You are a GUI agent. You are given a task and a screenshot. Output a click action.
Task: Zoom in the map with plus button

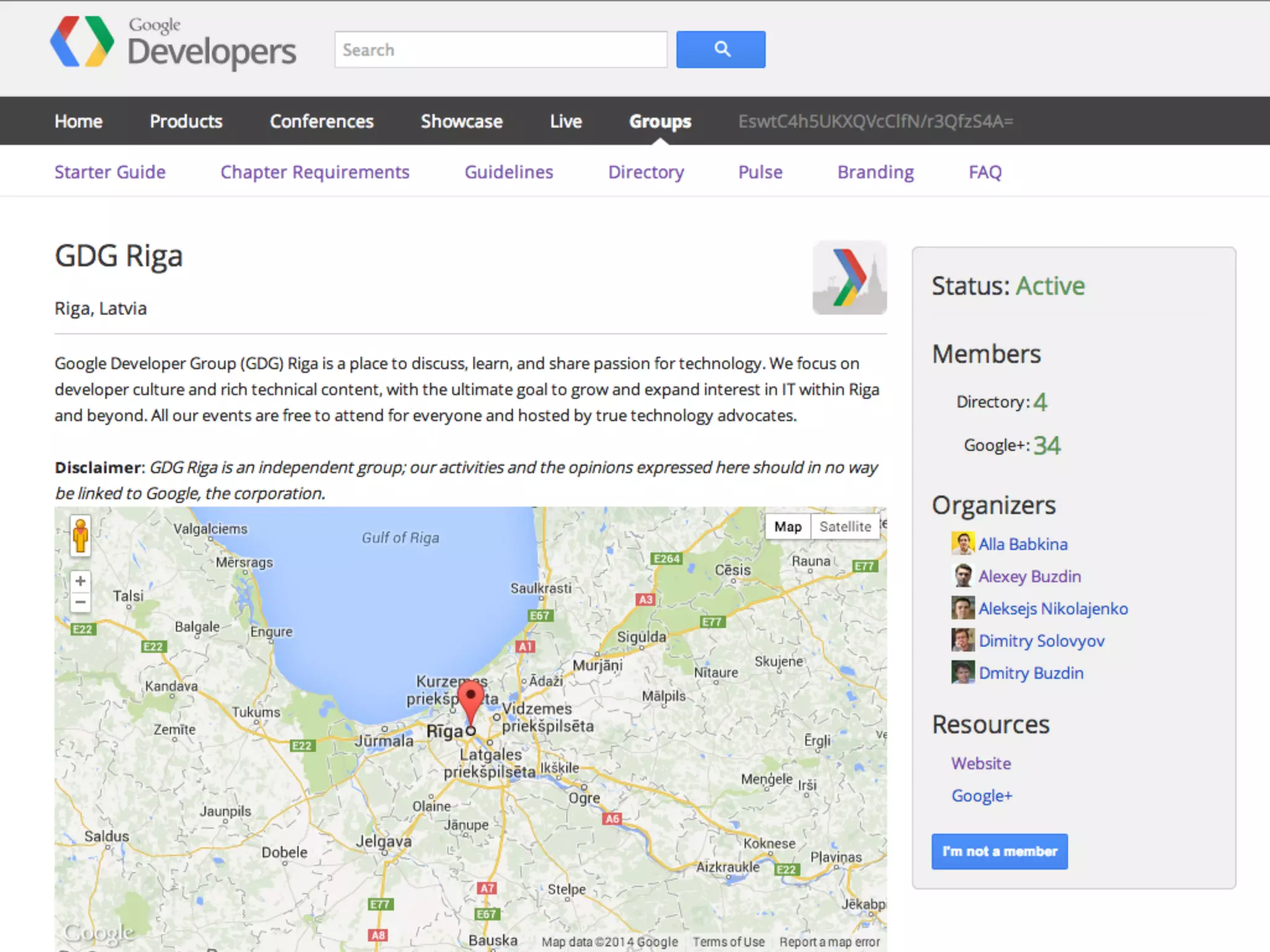coord(80,581)
